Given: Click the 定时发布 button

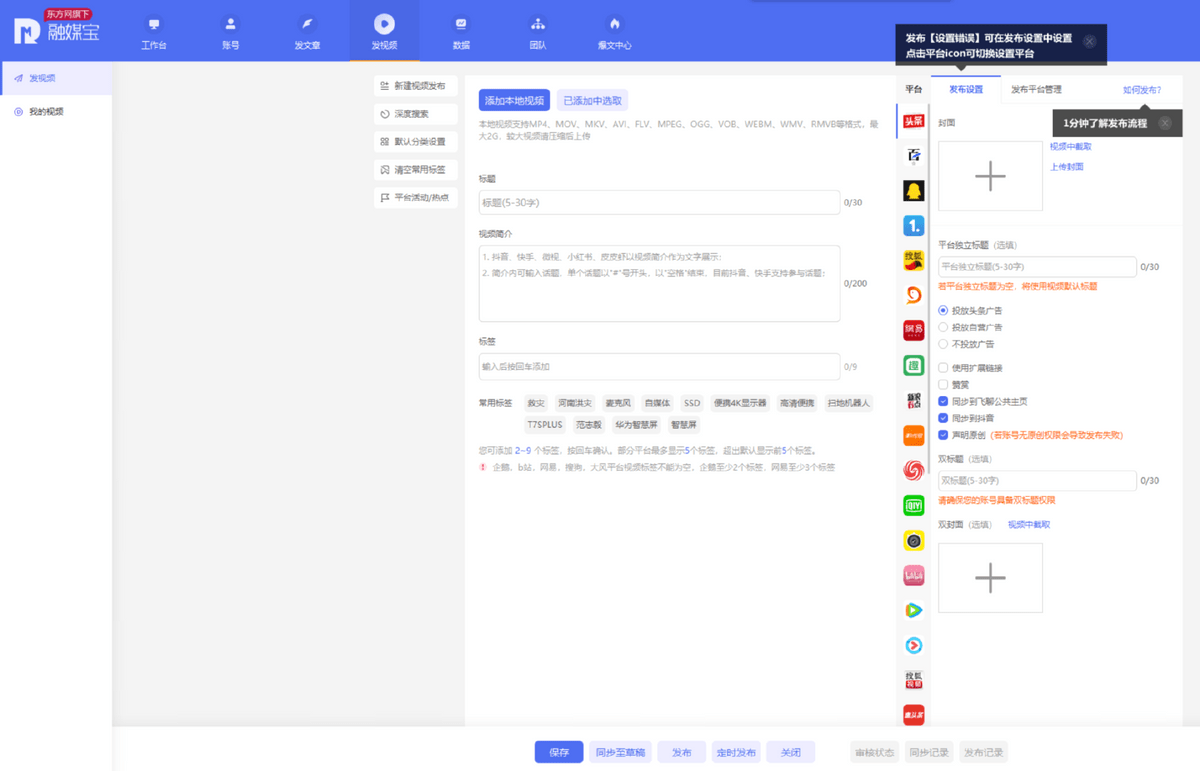Looking at the screenshot, I should 736,752.
